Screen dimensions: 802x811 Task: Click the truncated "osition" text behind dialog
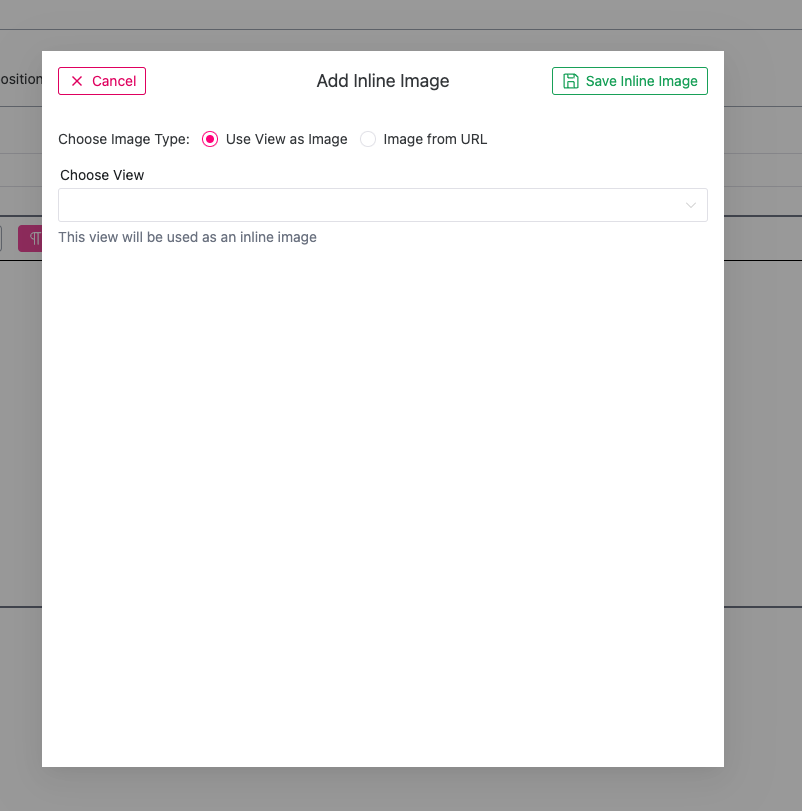point(20,79)
